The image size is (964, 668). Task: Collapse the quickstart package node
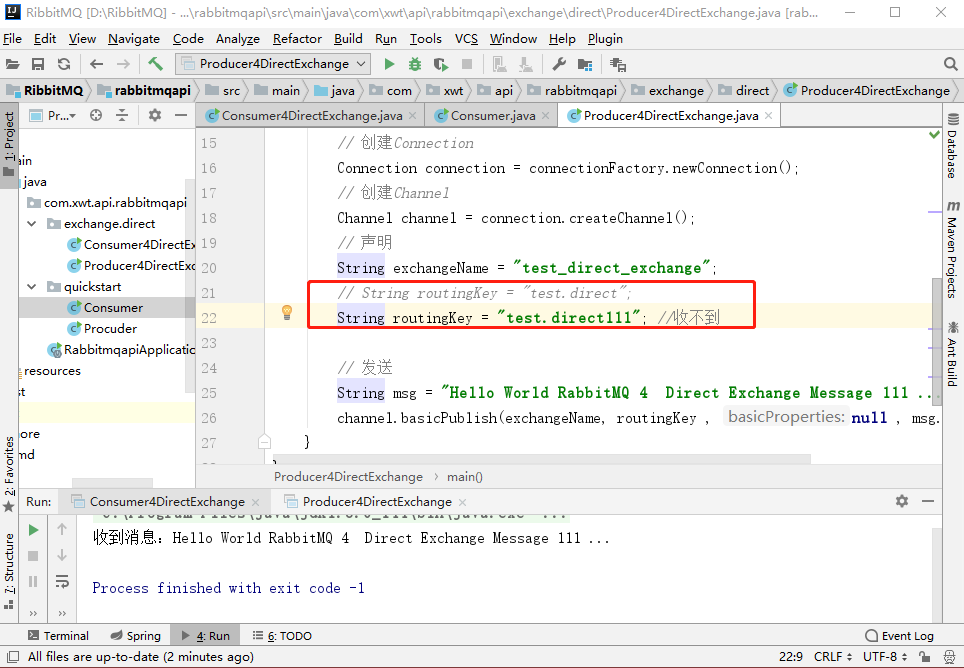pos(32,286)
